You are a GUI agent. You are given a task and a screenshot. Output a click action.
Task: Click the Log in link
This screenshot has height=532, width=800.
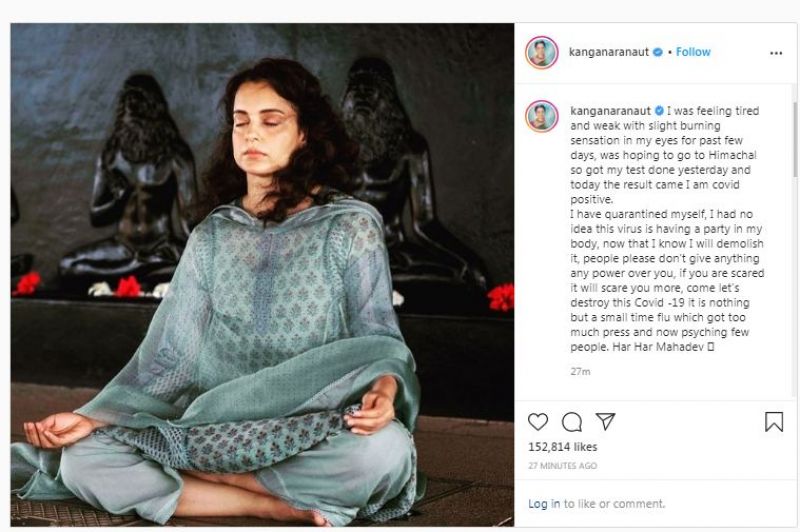(x=544, y=503)
